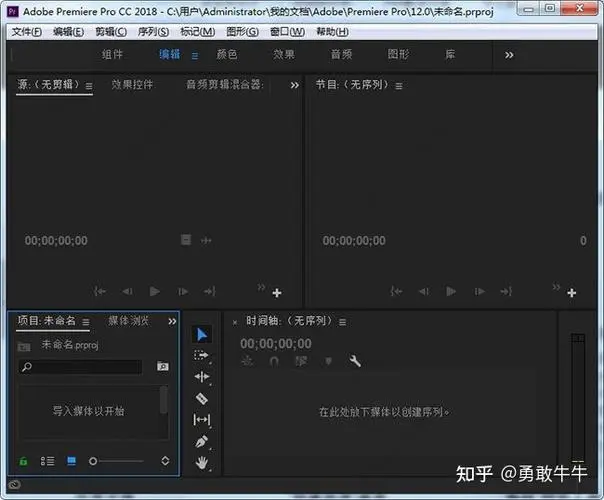Step back one frame in program monitor
Screen dimensions: 604x500
424,292
